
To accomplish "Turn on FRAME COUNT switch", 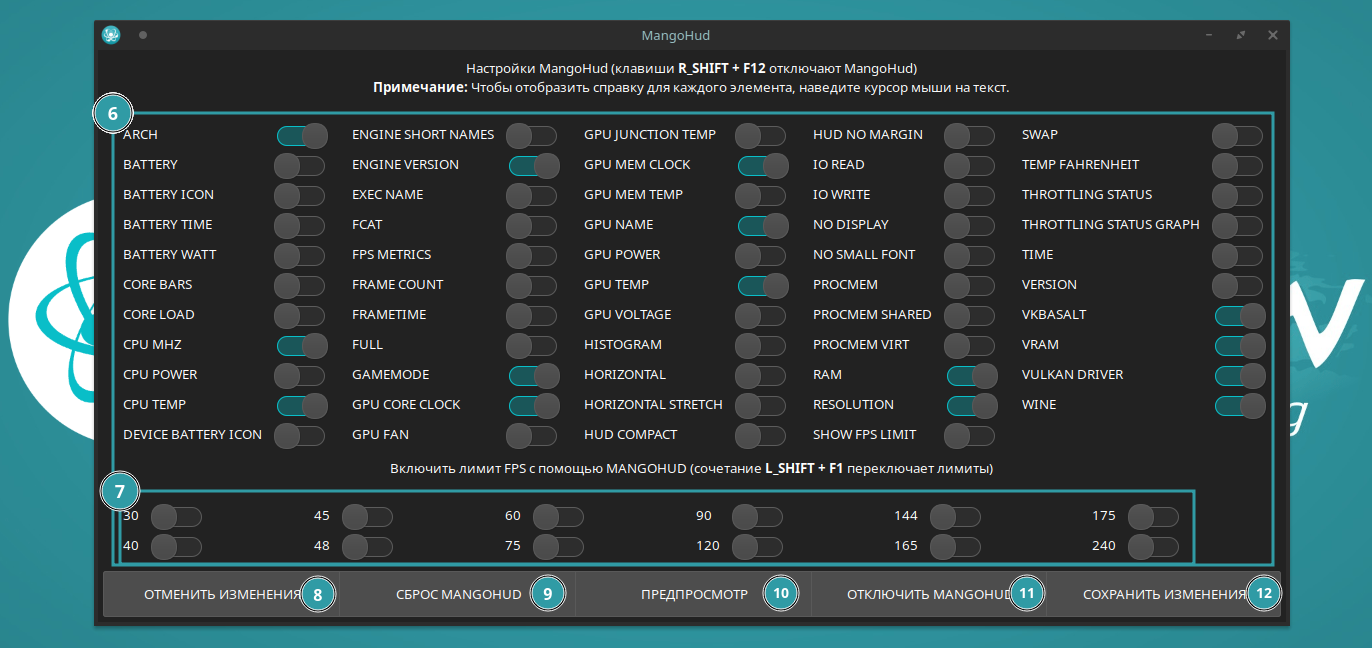I will 532,285.
